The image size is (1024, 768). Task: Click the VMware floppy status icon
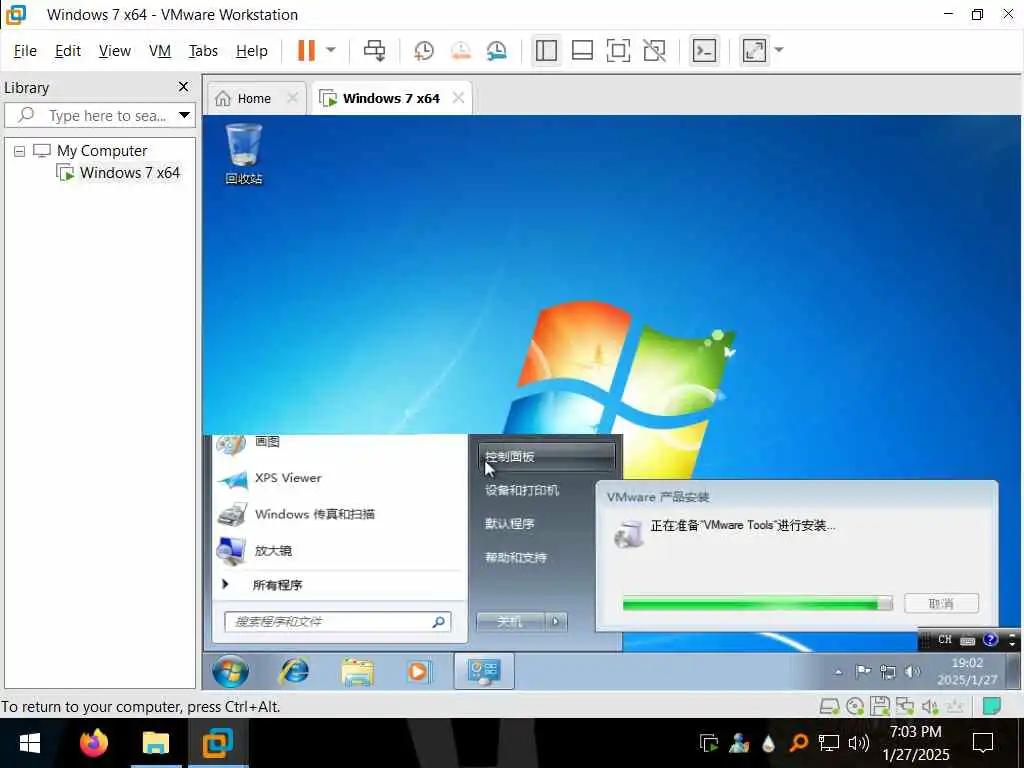(880, 706)
